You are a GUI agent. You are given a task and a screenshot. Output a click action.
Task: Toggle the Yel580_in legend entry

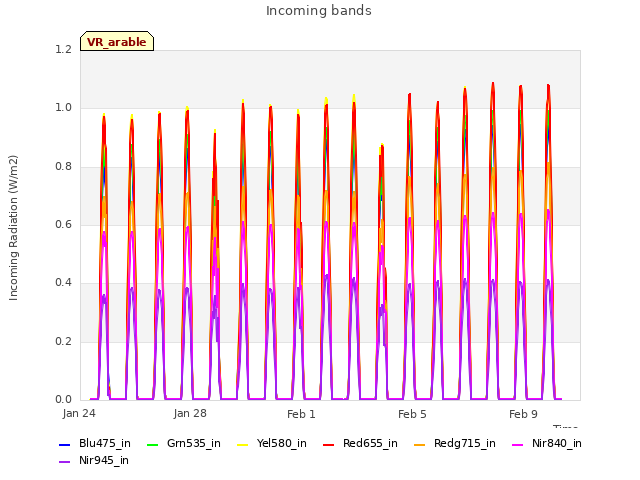click(x=272, y=443)
